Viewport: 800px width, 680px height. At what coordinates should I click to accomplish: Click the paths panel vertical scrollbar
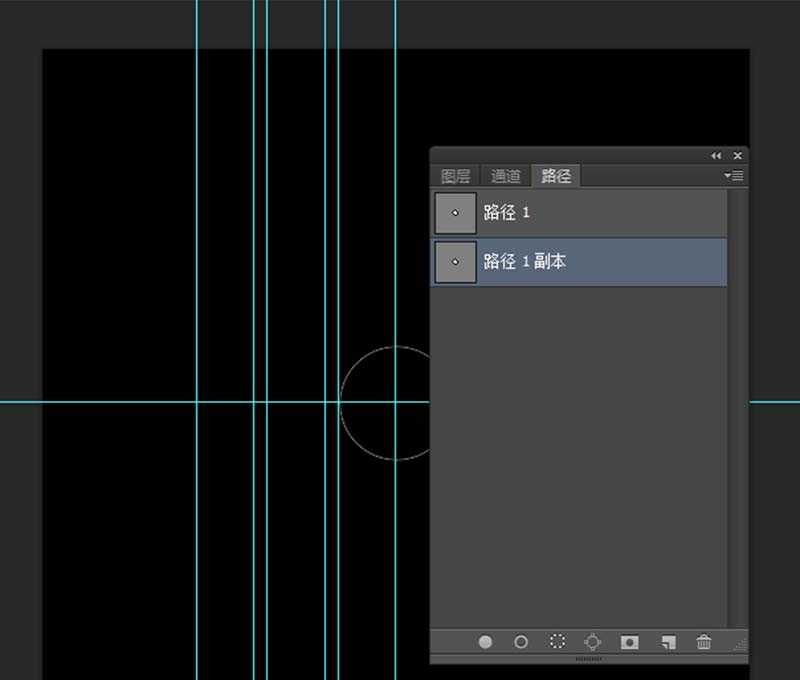coord(738,400)
